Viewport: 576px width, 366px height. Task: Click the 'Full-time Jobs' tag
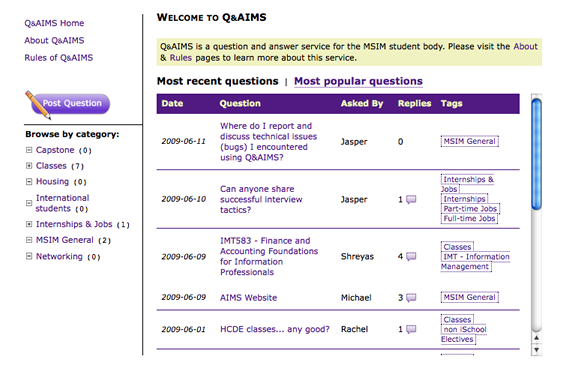coord(469,218)
